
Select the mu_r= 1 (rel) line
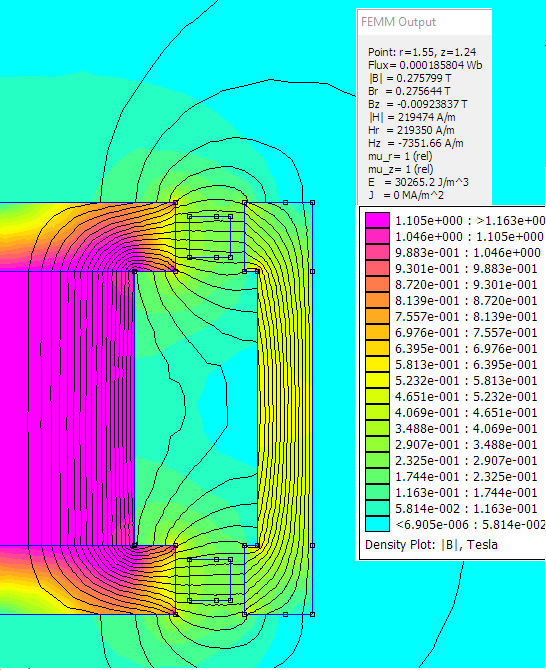[x=400, y=156]
